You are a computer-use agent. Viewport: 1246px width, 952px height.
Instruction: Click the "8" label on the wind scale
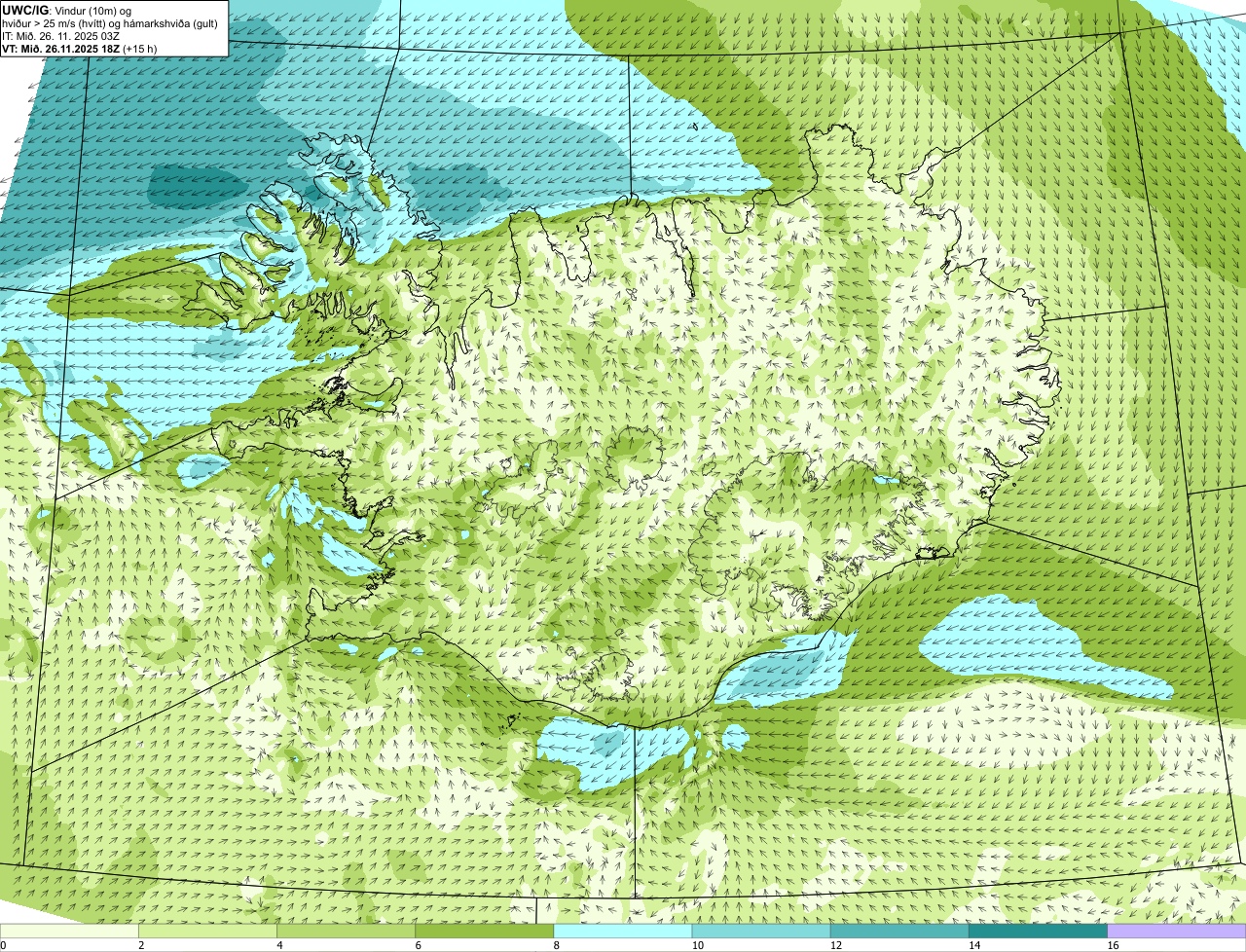pos(557,945)
